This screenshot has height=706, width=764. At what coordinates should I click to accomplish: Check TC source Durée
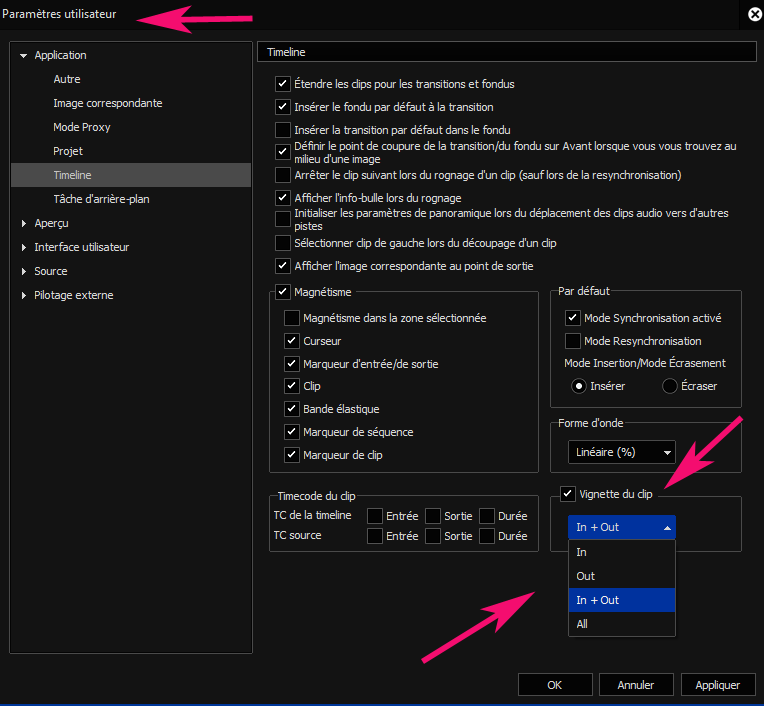(487, 536)
